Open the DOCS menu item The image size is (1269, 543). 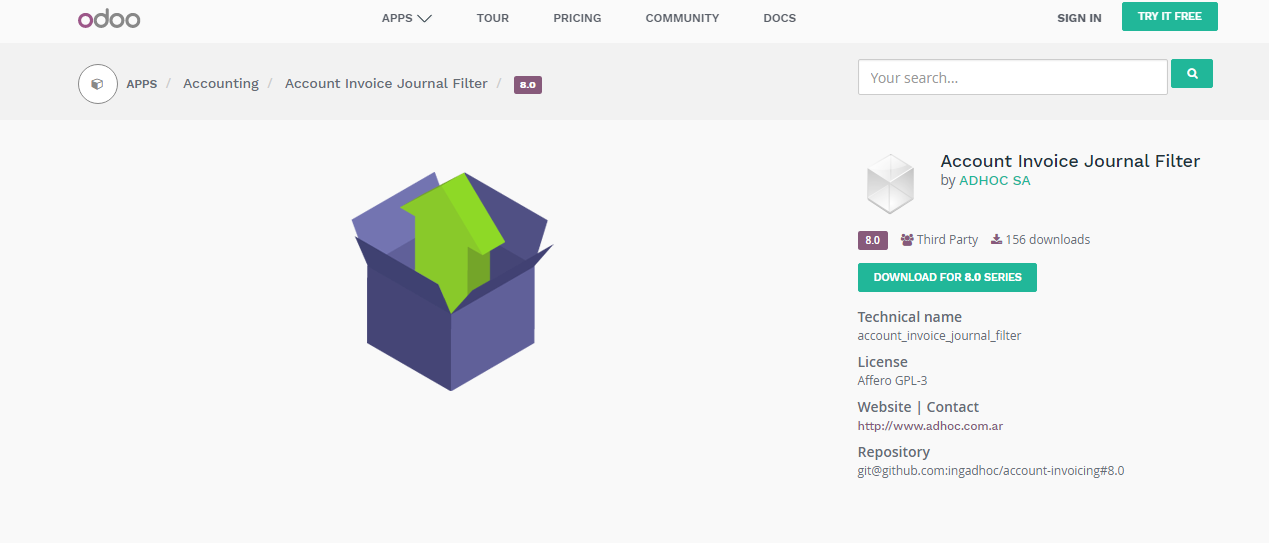click(780, 18)
